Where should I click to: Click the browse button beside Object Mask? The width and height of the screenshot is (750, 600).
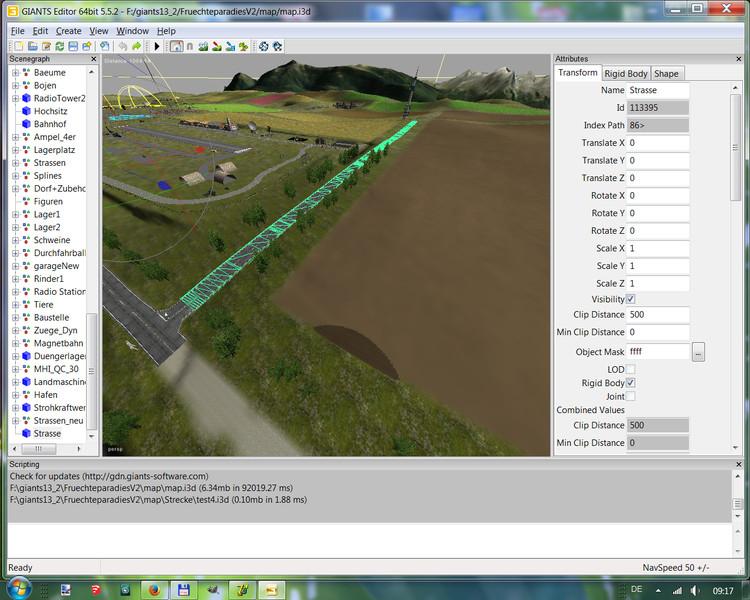coord(698,352)
